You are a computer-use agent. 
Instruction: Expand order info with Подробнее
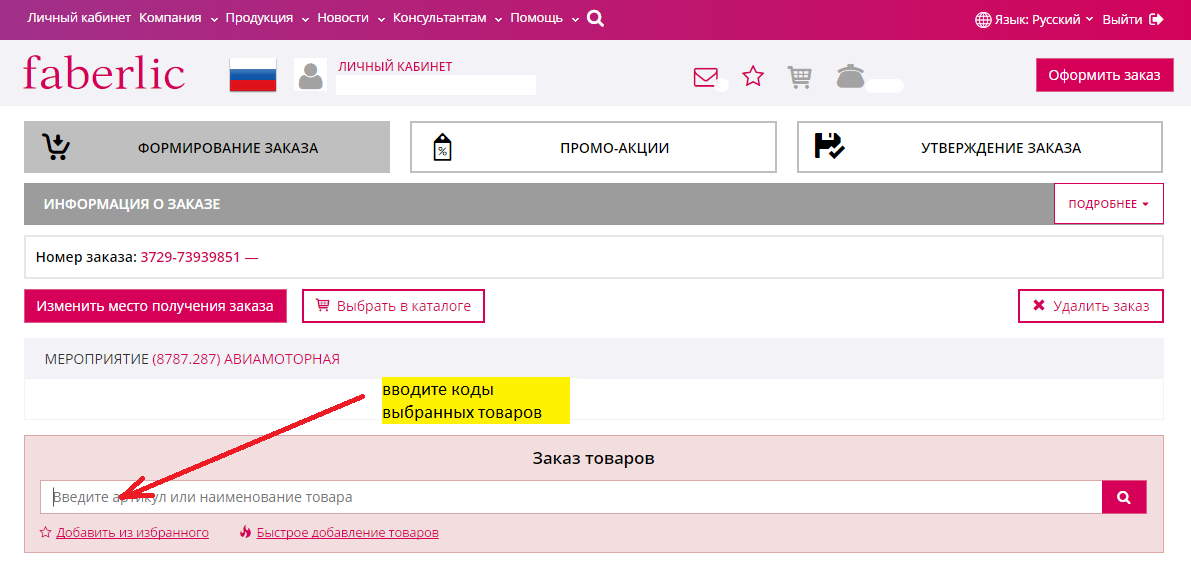tap(1108, 204)
